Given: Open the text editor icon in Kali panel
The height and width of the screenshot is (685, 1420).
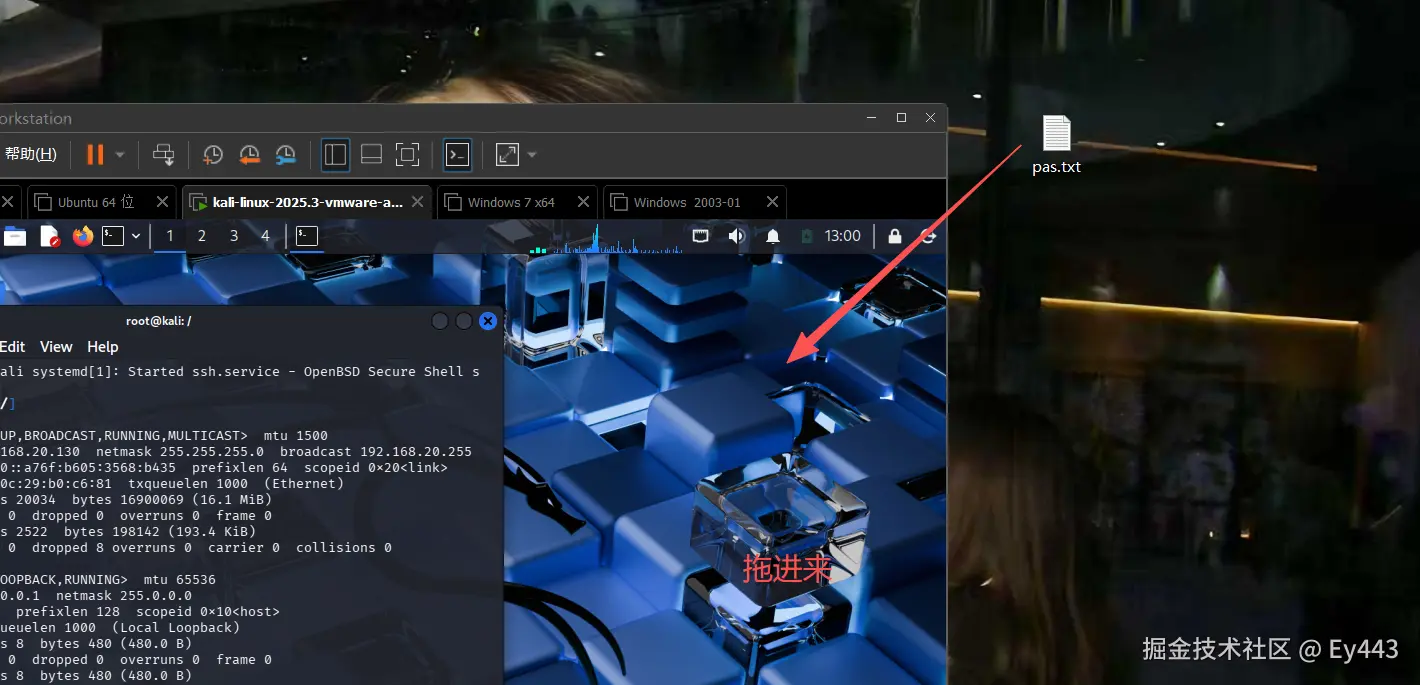Looking at the screenshot, I should [49, 236].
